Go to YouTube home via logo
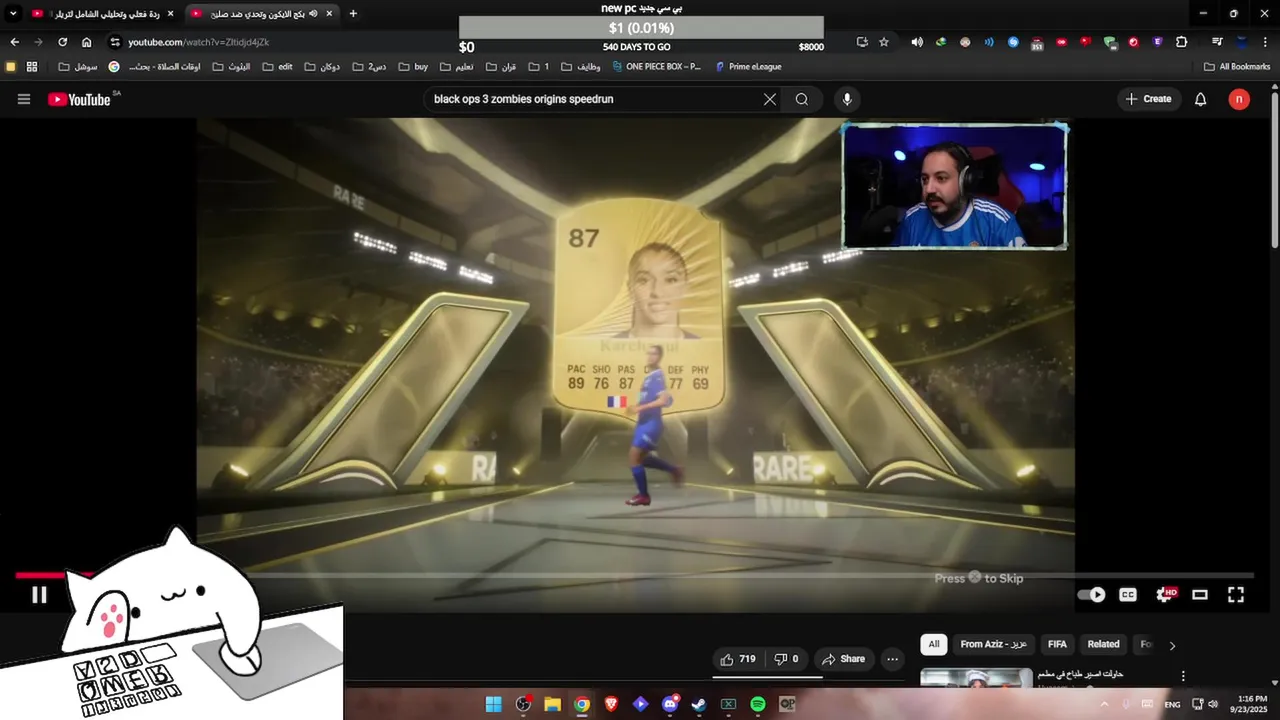The width and height of the screenshot is (1280, 720). point(79,99)
